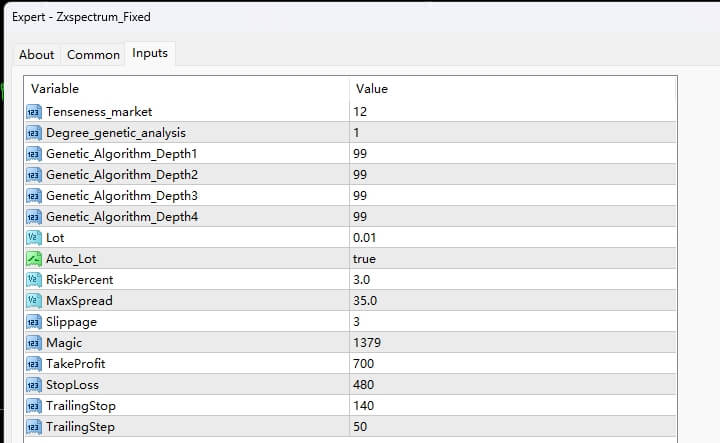Click the boolean icon beside Auto_Lot

tap(34, 258)
